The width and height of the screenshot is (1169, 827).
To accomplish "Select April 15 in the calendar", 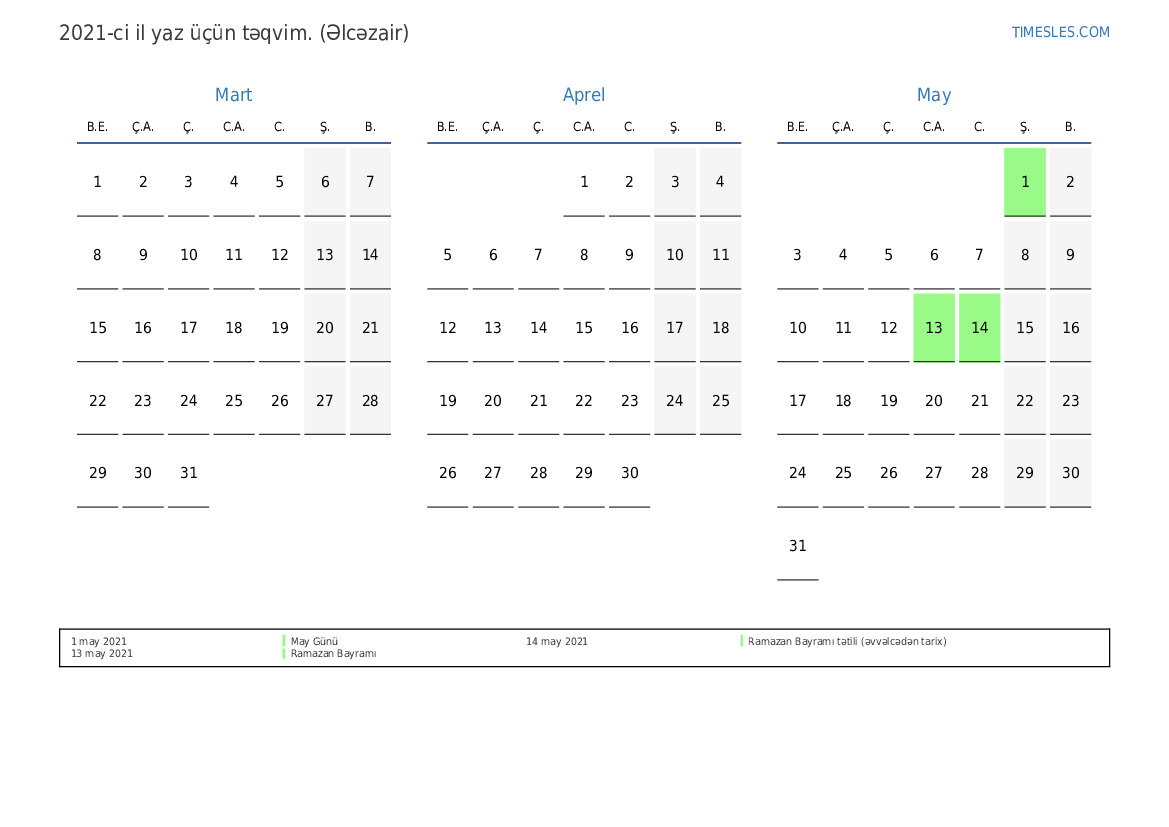I will pyautogui.click(x=584, y=328).
